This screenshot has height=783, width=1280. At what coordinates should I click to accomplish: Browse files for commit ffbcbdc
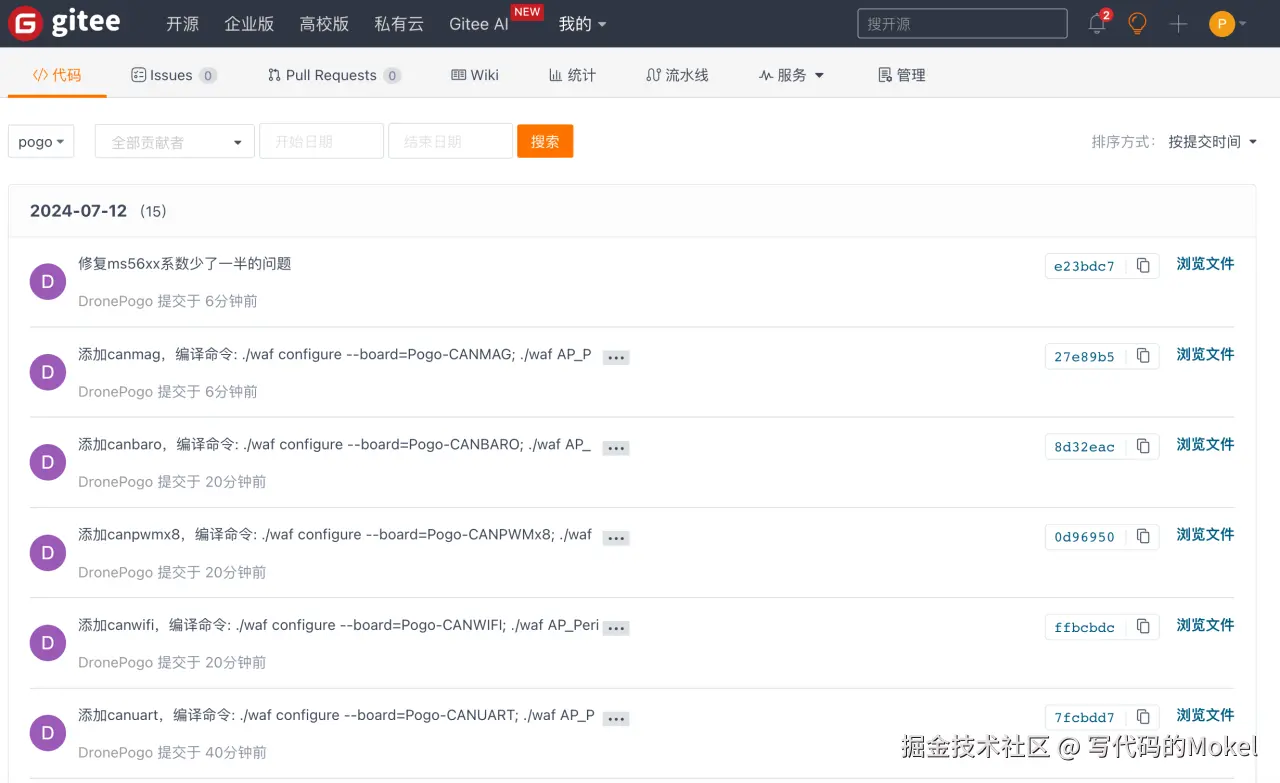pyautogui.click(x=1205, y=625)
